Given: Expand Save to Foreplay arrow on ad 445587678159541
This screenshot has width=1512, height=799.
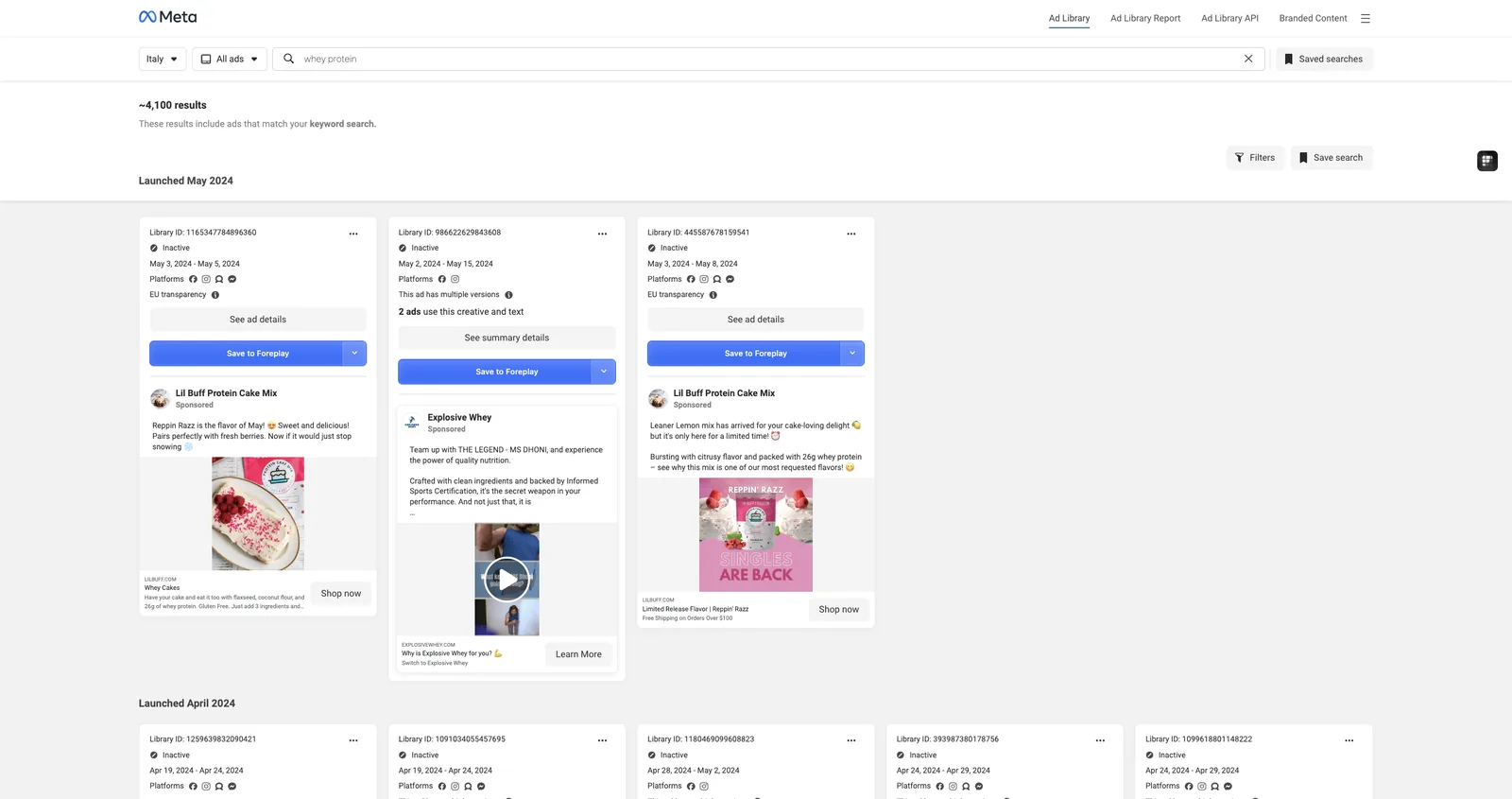Looking at the screenshot, I should (852, 353).
